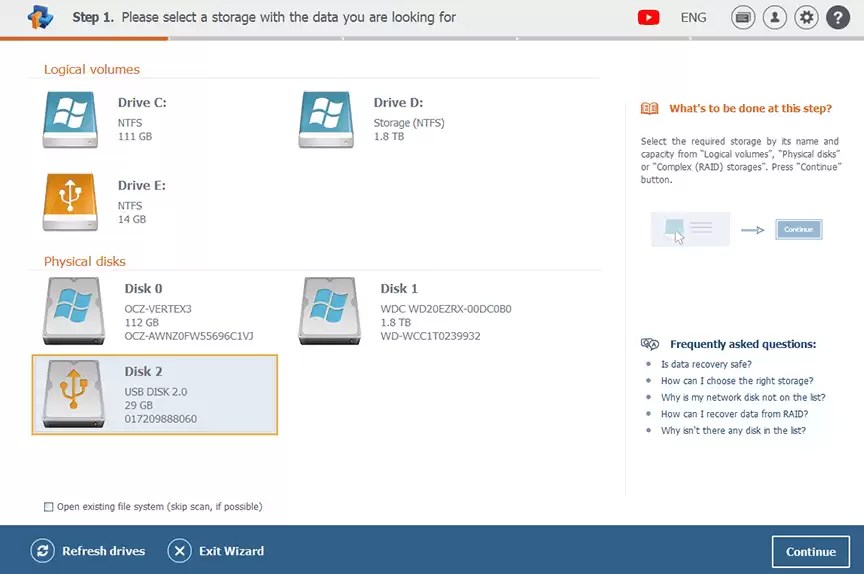Click the license card icon in header

[x=743, y=18]
